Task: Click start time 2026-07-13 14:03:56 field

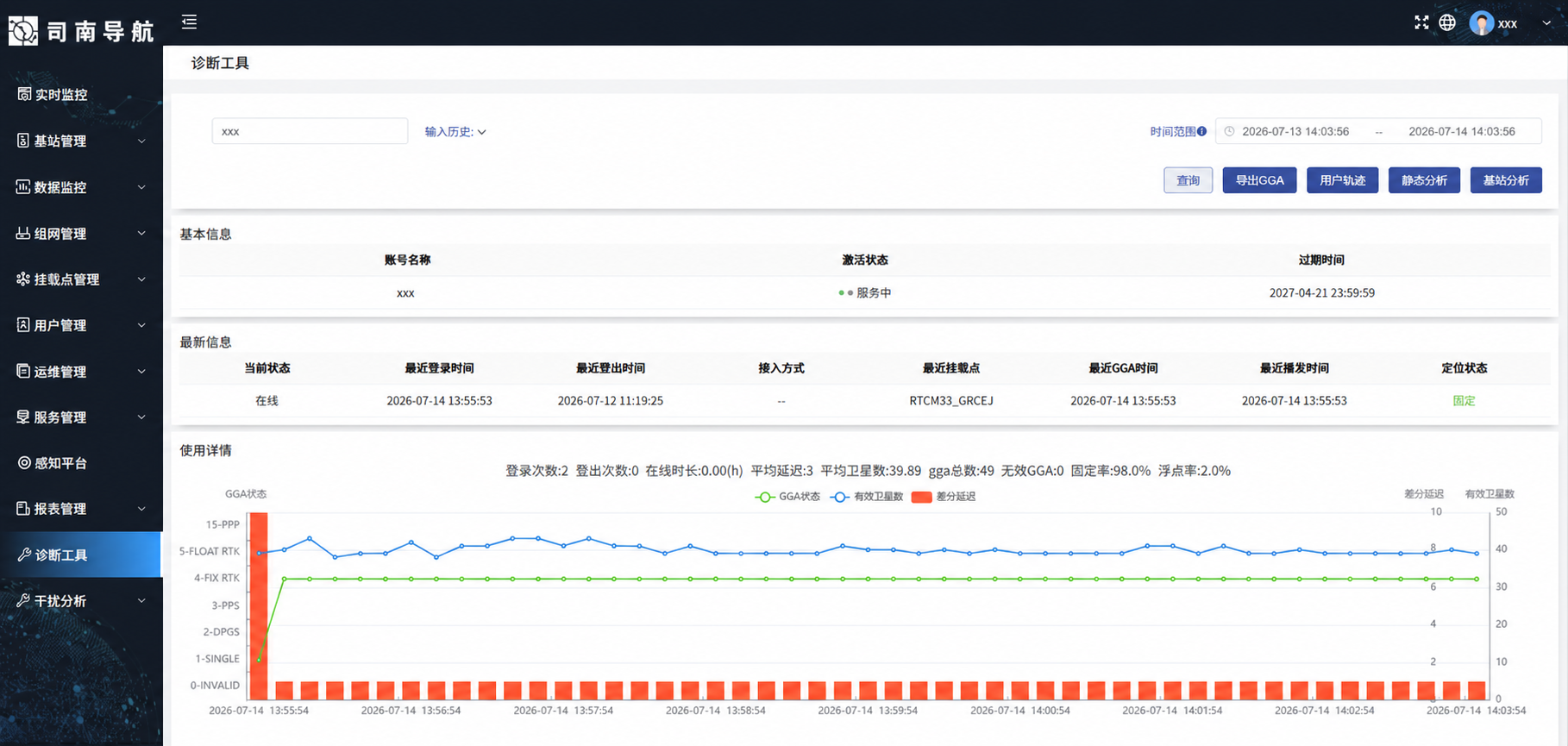Action: [x=1295, y=132]
